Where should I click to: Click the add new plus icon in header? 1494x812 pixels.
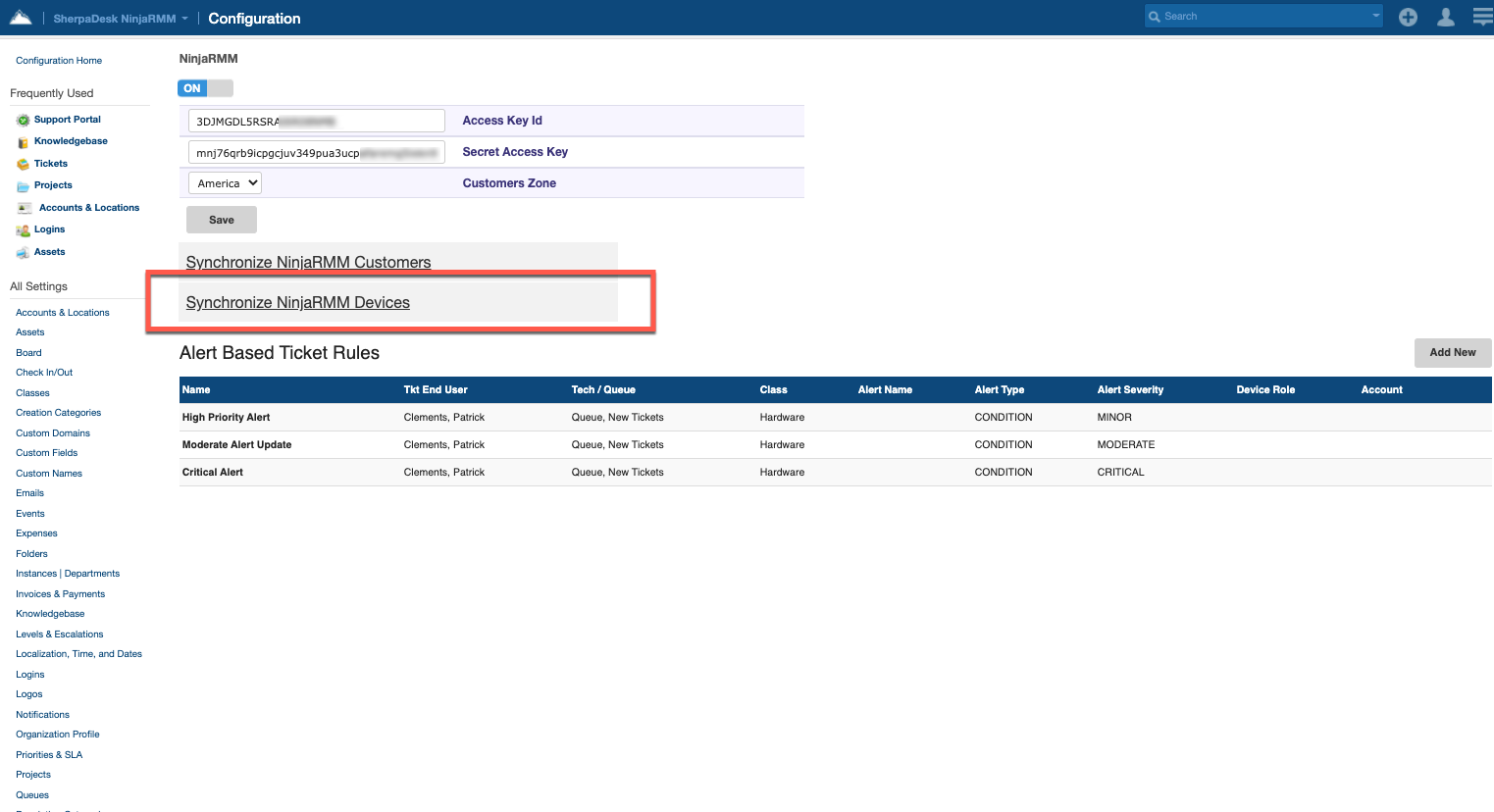tap(1408, 17)
